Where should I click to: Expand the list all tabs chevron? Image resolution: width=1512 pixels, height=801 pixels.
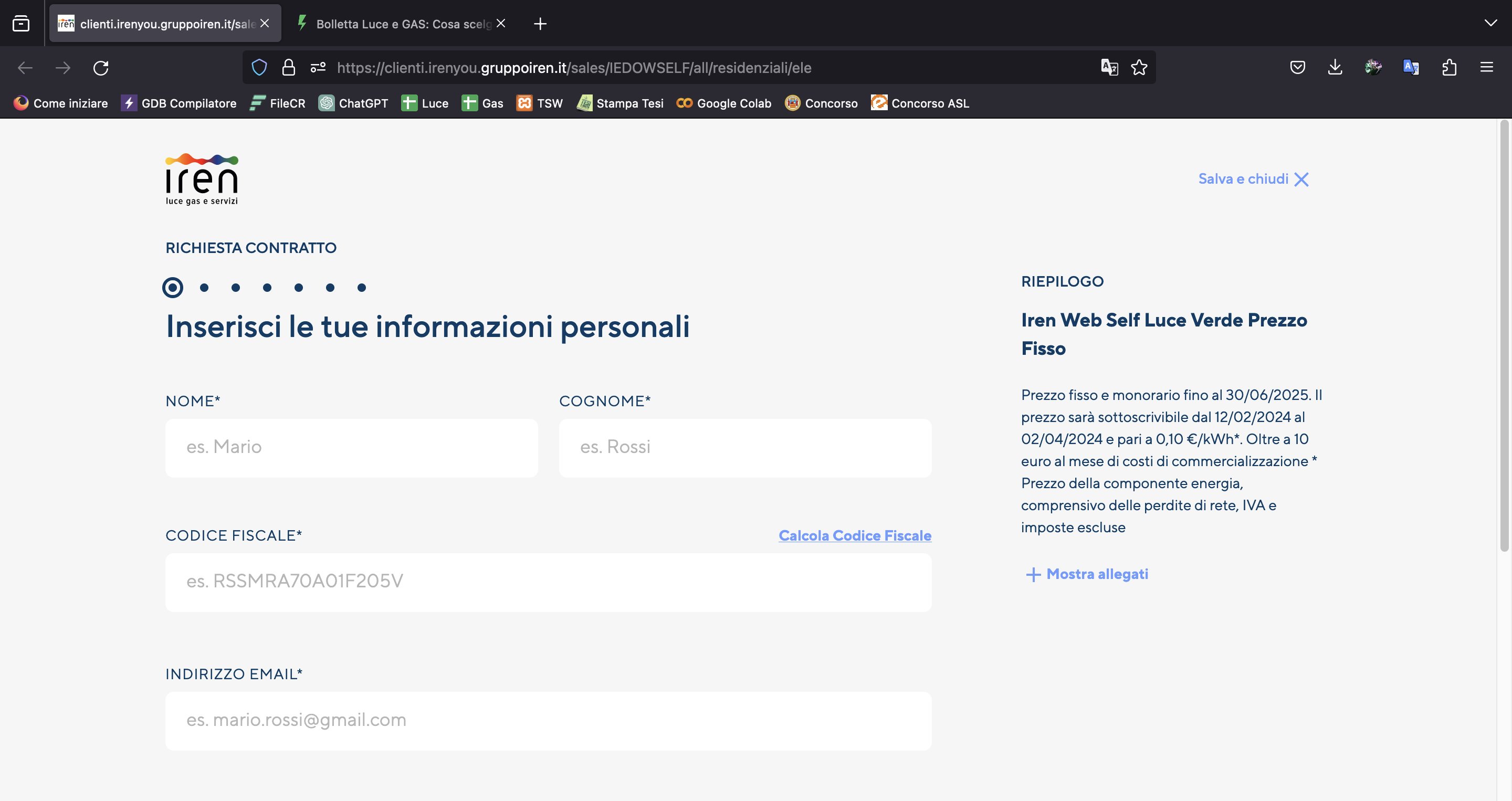coord(1490,24)
